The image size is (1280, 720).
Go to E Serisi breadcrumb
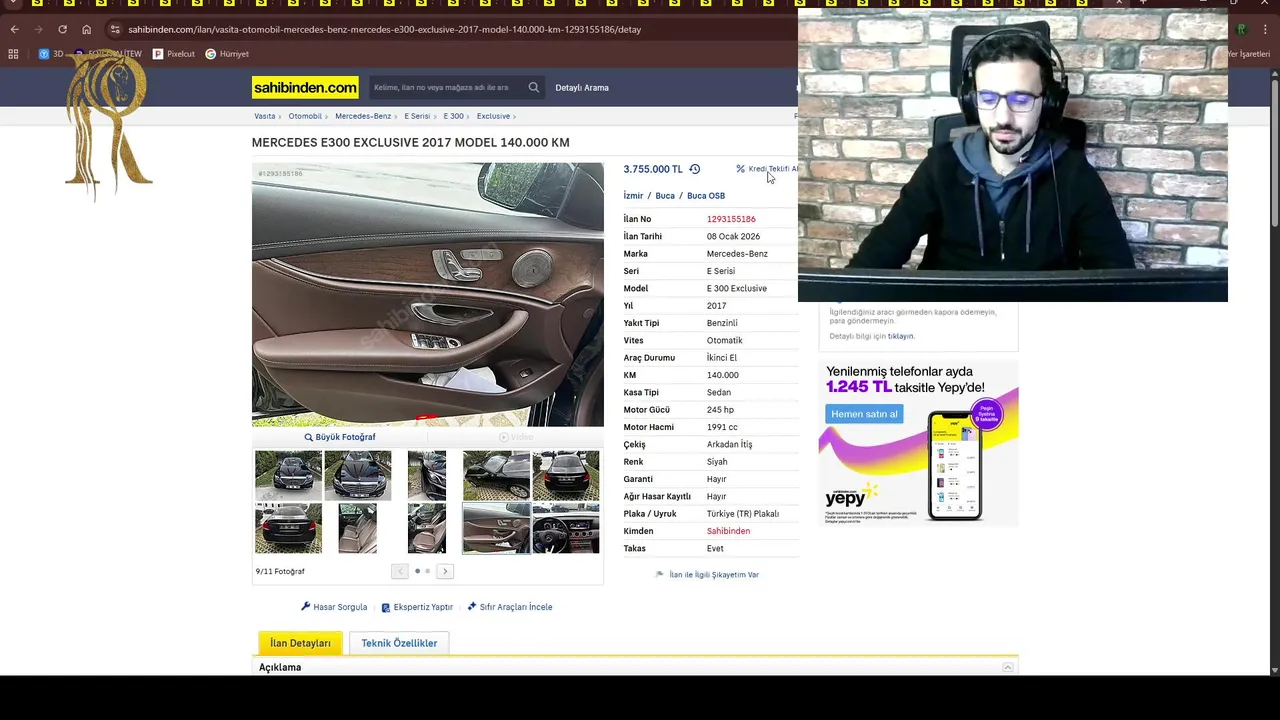pyautogui.click(x=417, y=116)
